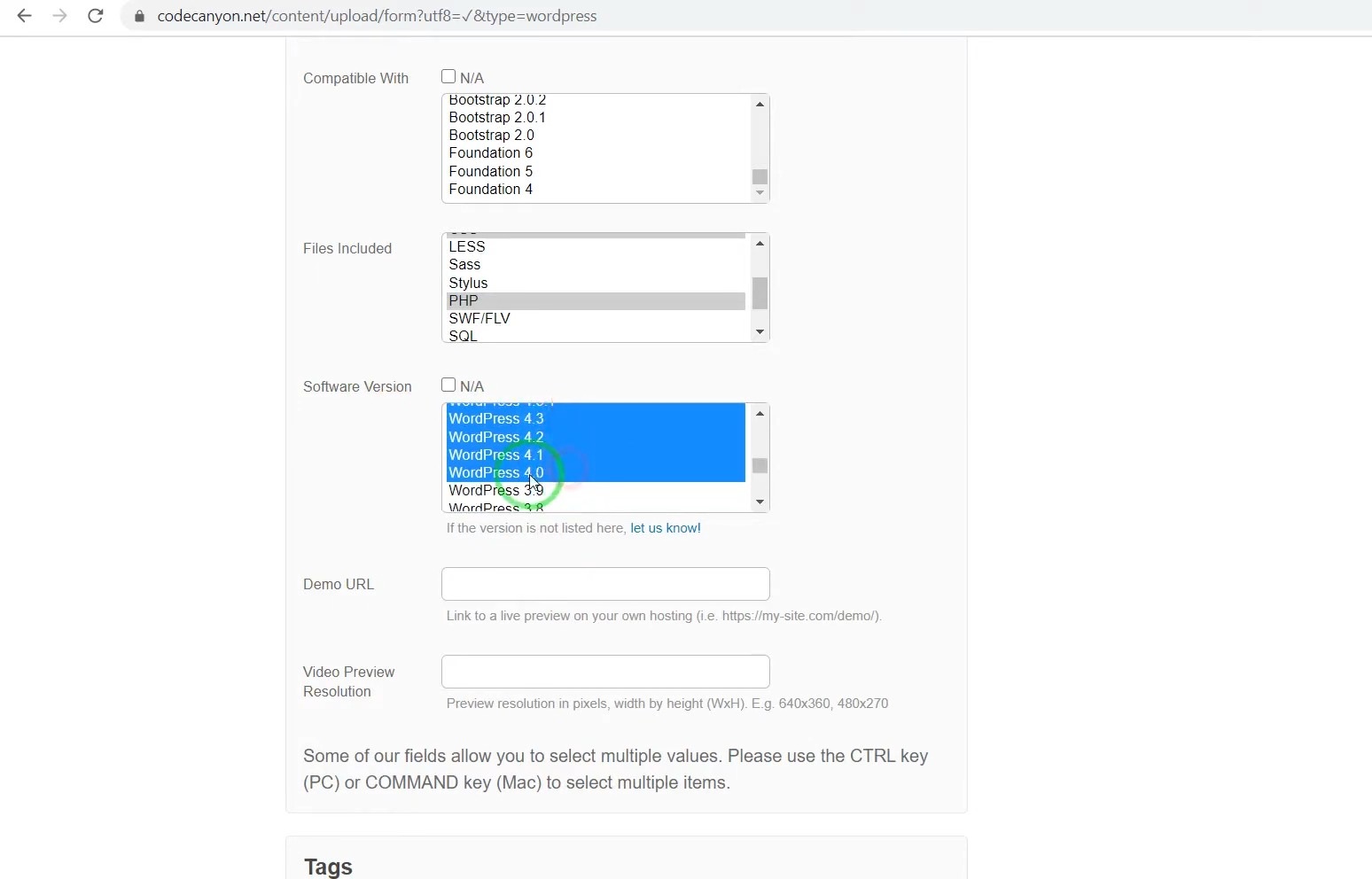
Task: Check N/A next to Compatible With
Action: pyautogui.click(x=448, y=76)
